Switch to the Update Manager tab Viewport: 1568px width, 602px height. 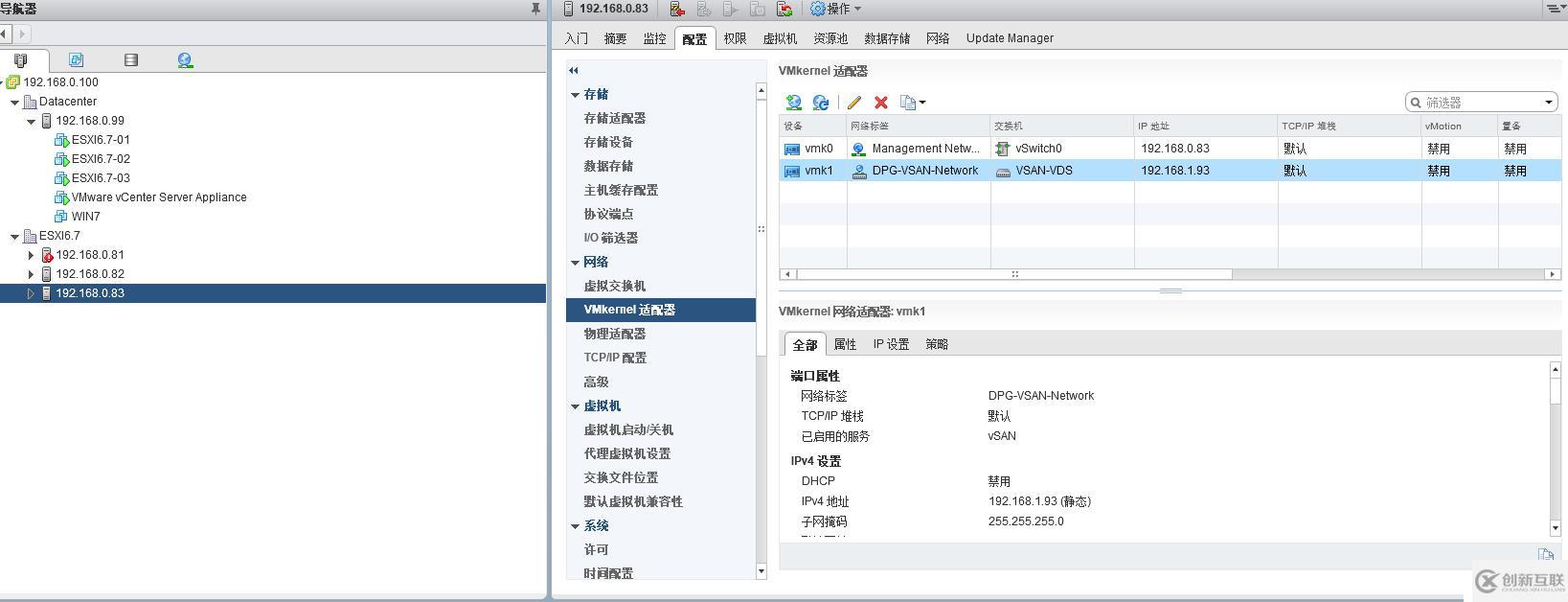point(1010,38)
